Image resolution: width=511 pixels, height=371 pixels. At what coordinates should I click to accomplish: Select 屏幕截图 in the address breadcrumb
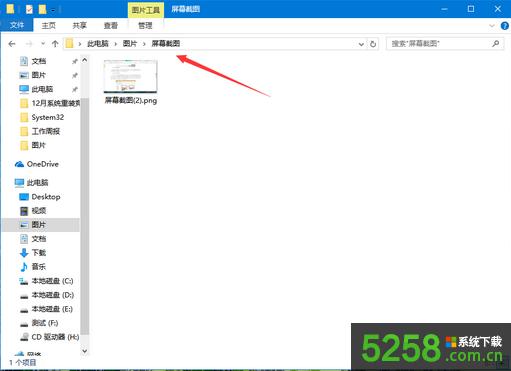166,44
